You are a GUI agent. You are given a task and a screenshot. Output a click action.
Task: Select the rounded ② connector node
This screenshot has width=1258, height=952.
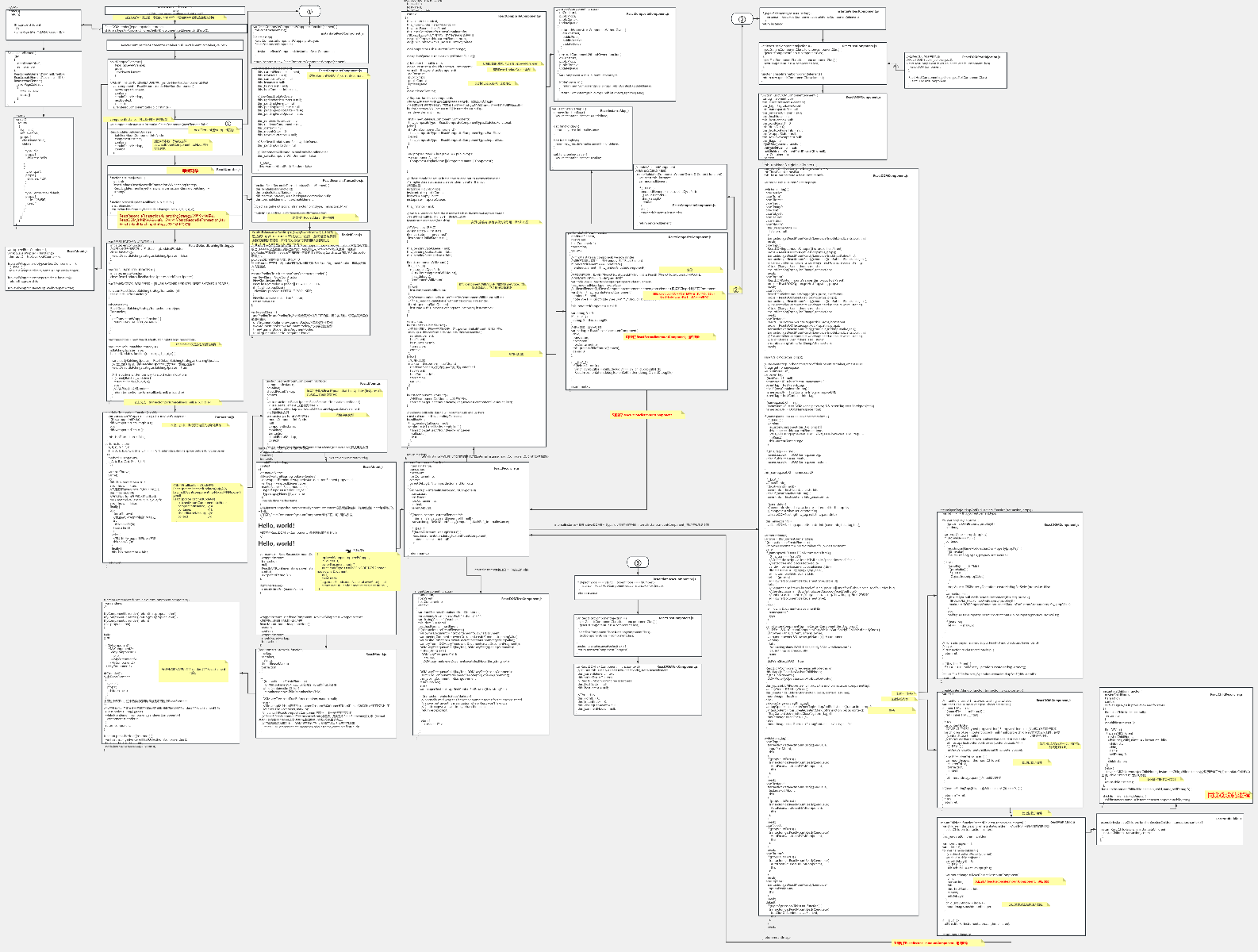pos(742,19)
